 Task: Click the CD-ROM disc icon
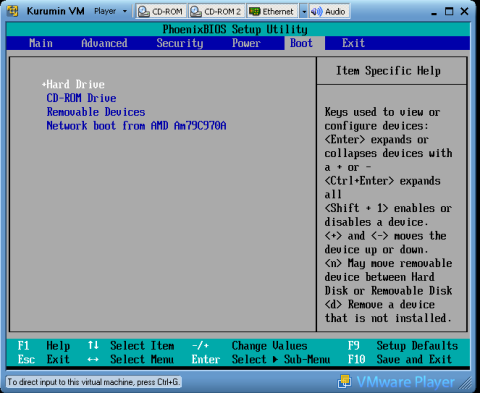coord(143,12)
